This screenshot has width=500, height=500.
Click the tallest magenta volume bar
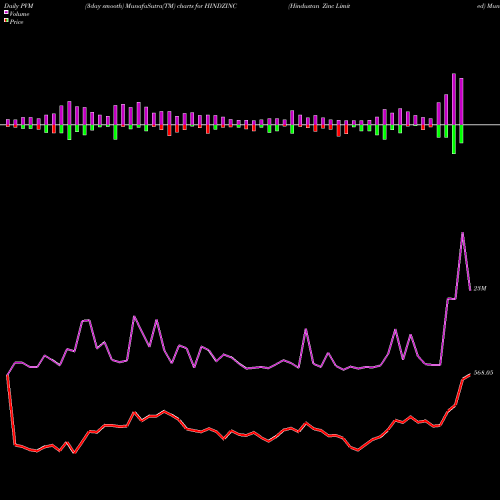454,99
